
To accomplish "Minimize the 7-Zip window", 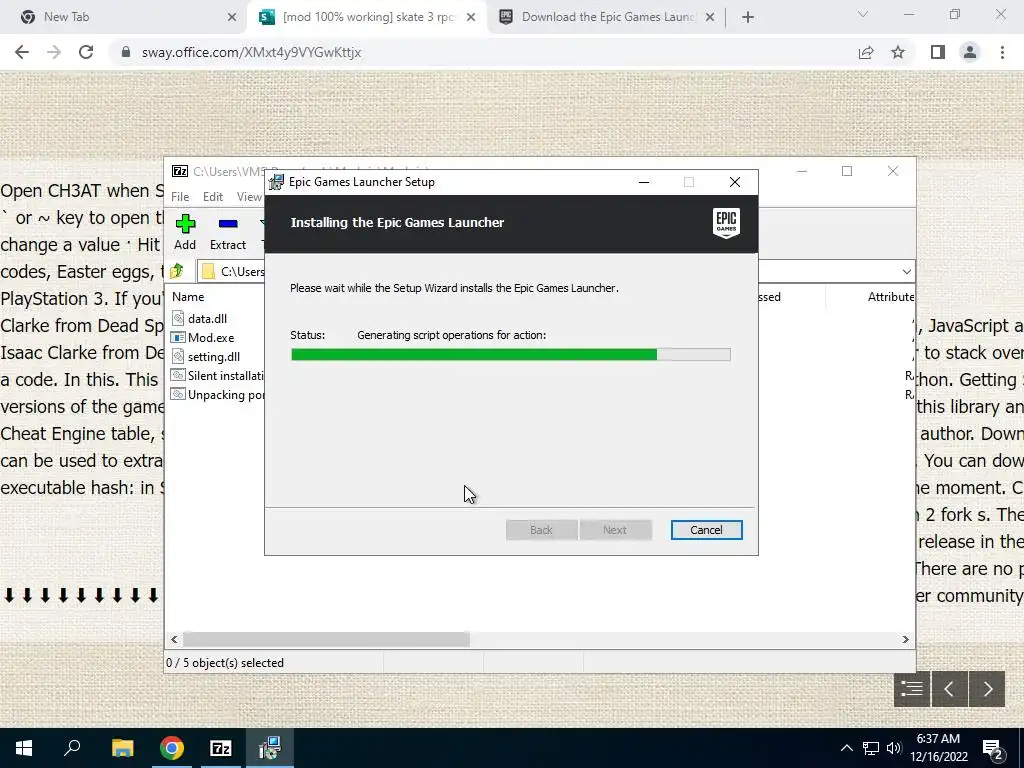I will (x=802, y=171).
